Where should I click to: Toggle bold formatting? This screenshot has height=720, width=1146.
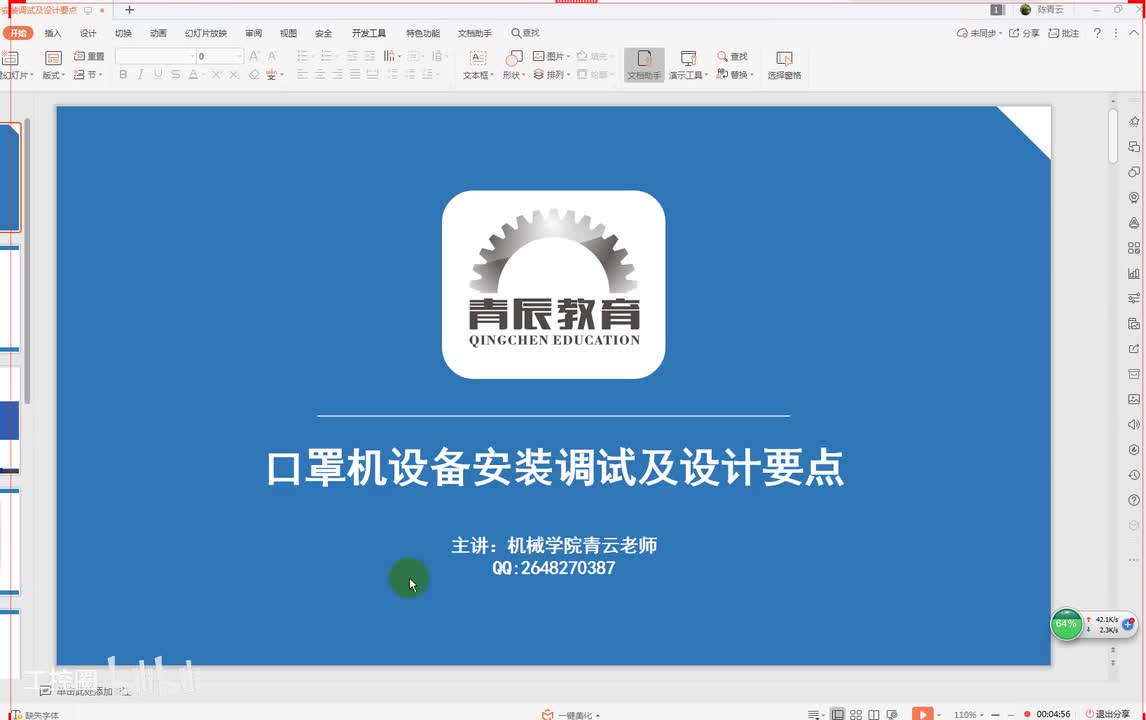(x=123, y=75)
